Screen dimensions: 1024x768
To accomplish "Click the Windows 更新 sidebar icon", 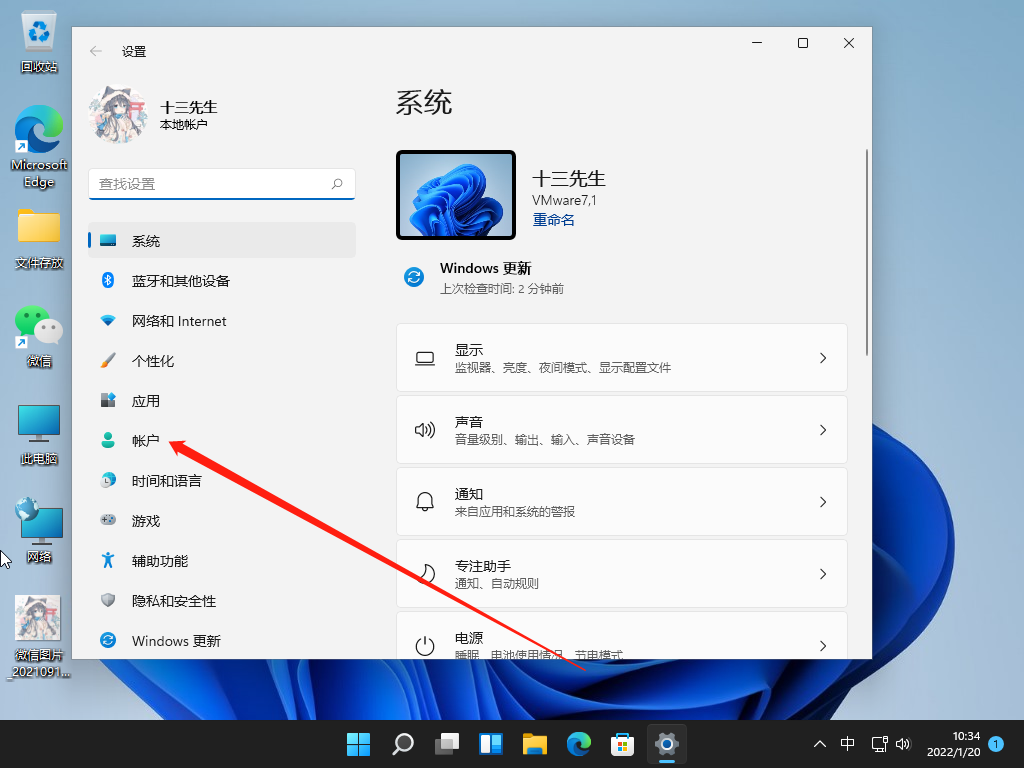I will click(108, 641).
